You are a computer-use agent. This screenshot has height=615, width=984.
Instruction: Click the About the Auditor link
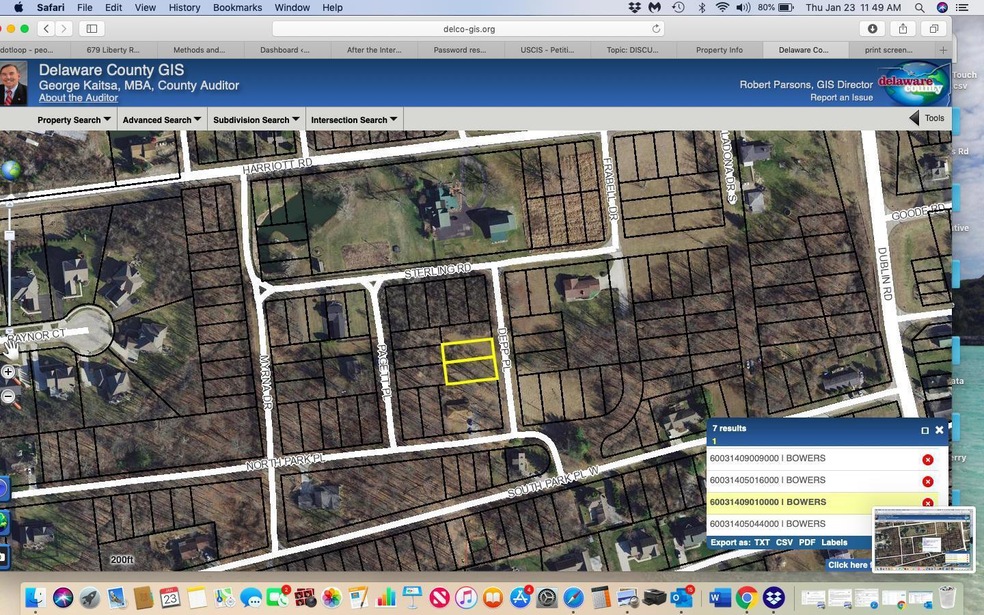[x=79, y=98]
